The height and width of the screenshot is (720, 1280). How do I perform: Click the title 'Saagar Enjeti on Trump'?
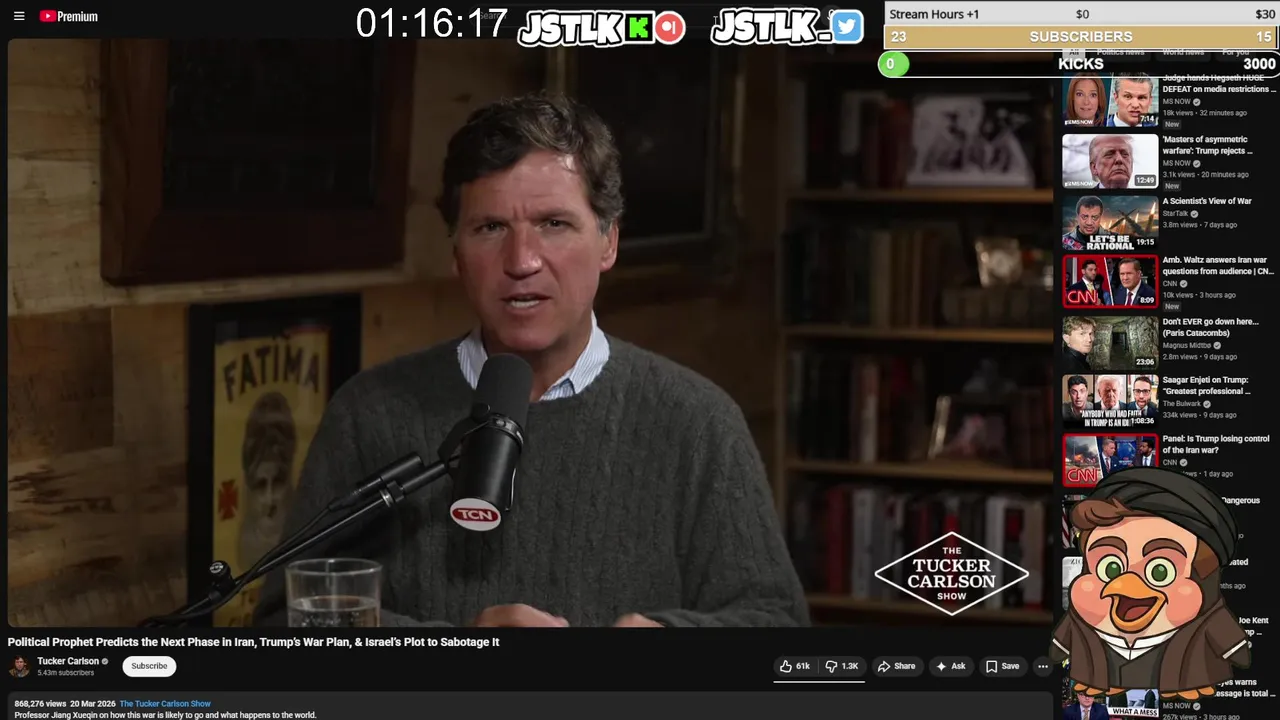1206,385
